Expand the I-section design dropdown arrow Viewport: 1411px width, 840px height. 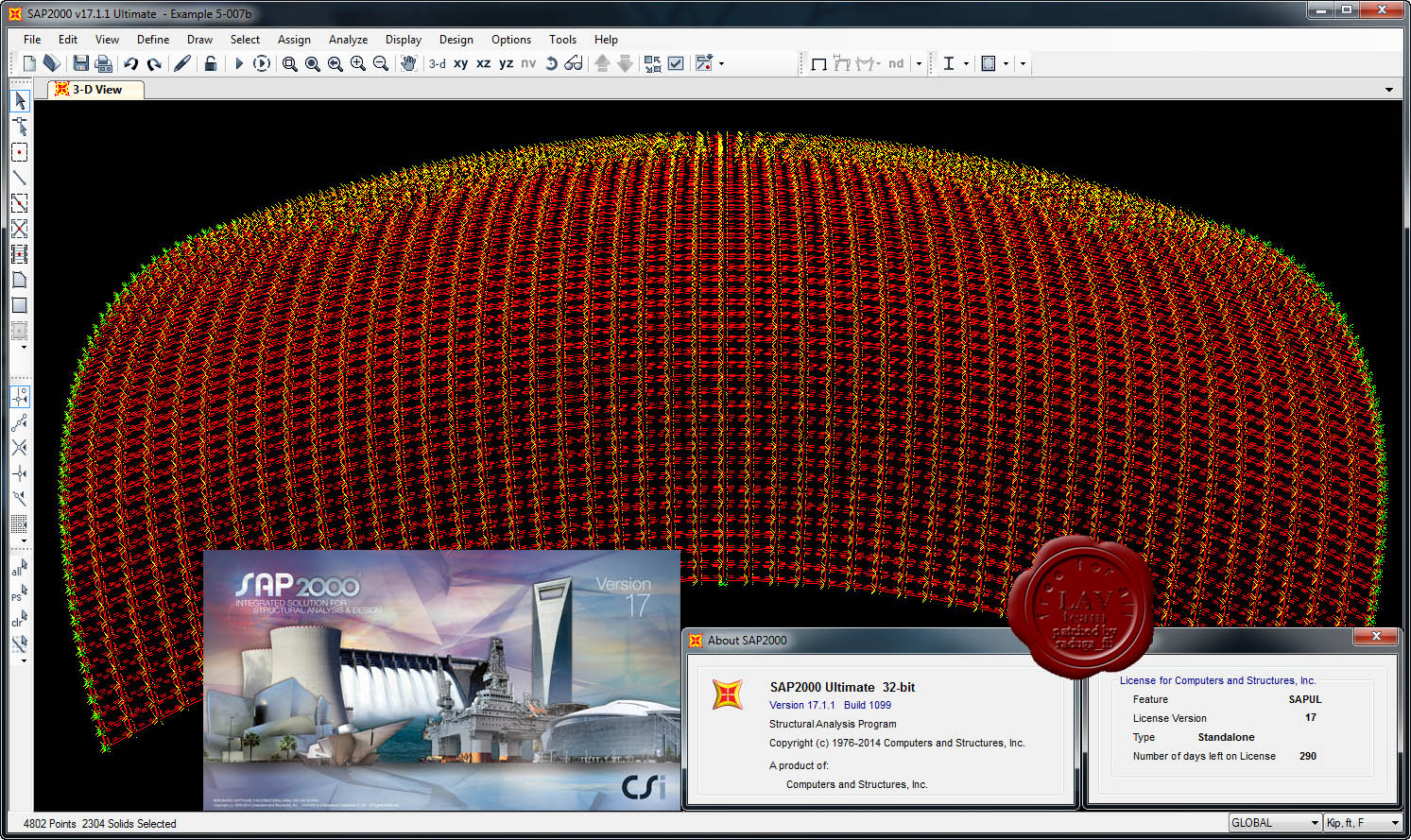pos(966,64)
